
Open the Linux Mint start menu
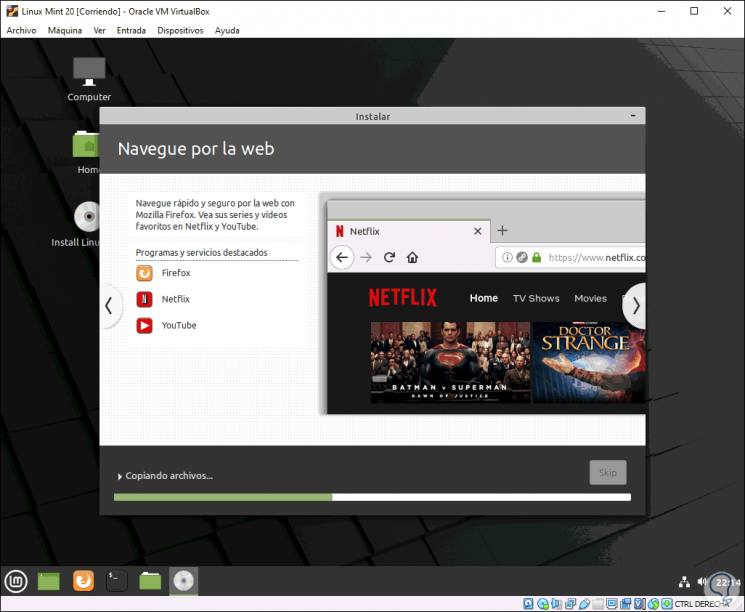tap(16, 581)
